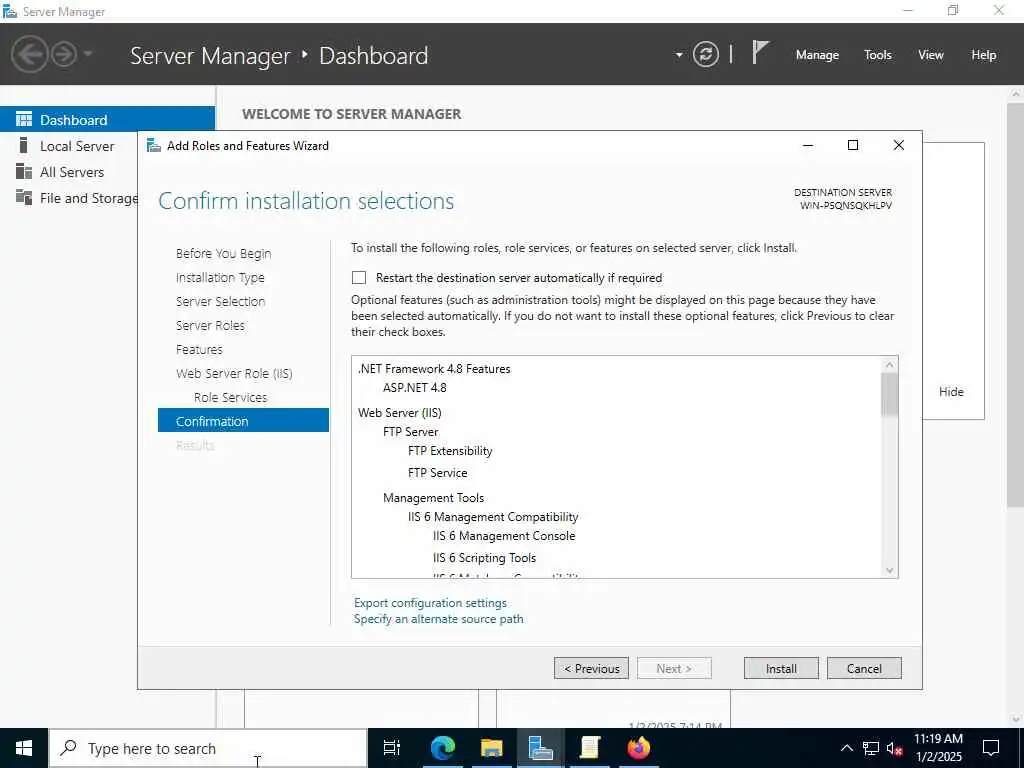Open navigation history dropdown arrow
The image size is (1024, 768).
point(88,54)
